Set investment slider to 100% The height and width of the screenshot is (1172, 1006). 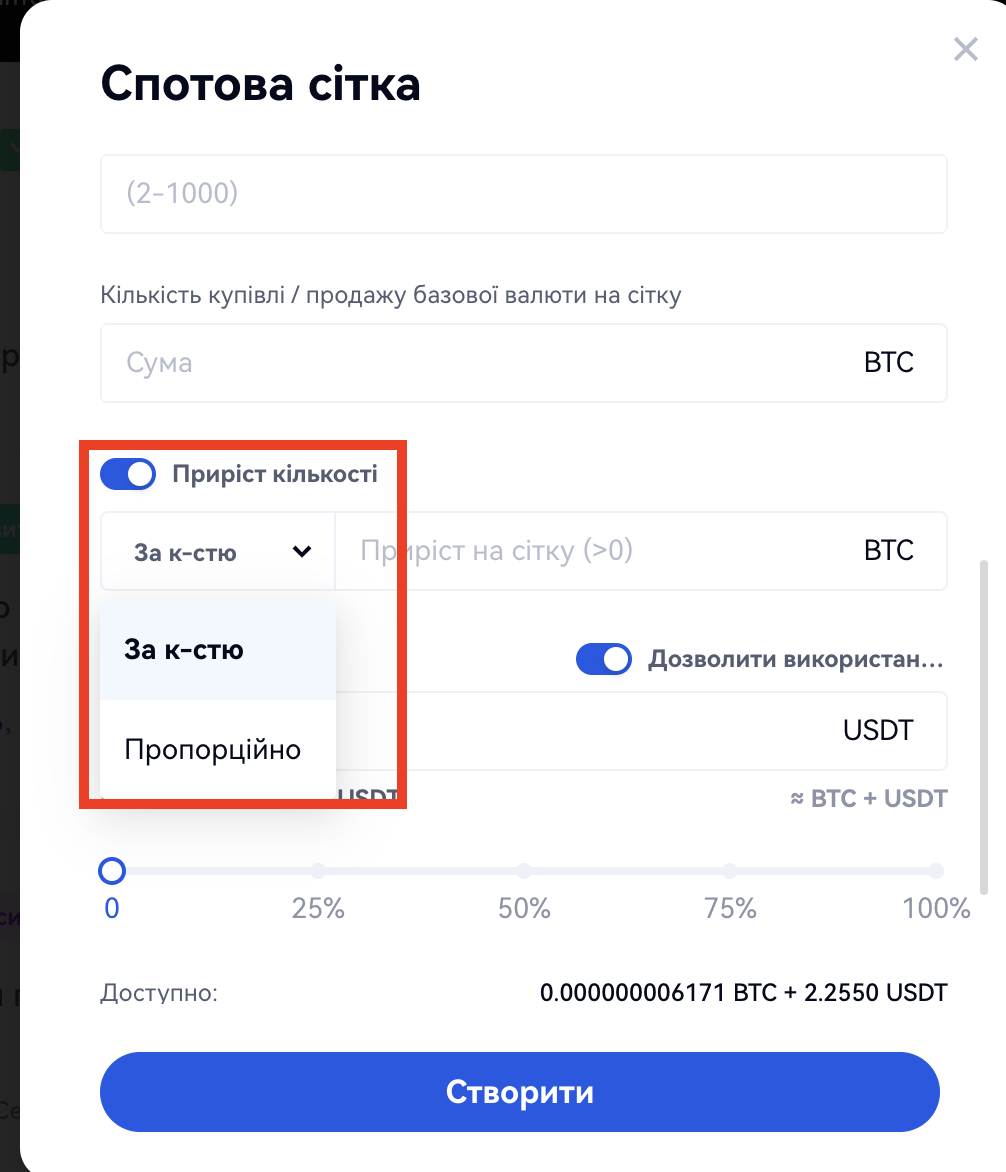tap(935, 871)
